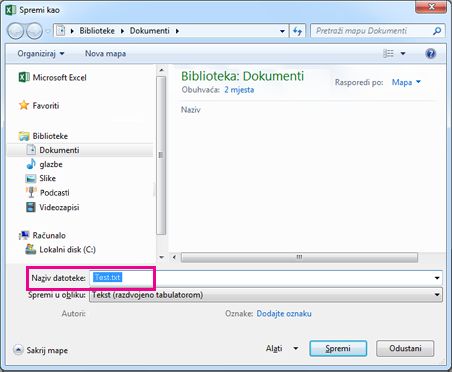452x372 pixels.
Task: Click arrow after Dokumenti in breadcrumb
Action: (177, 31)
